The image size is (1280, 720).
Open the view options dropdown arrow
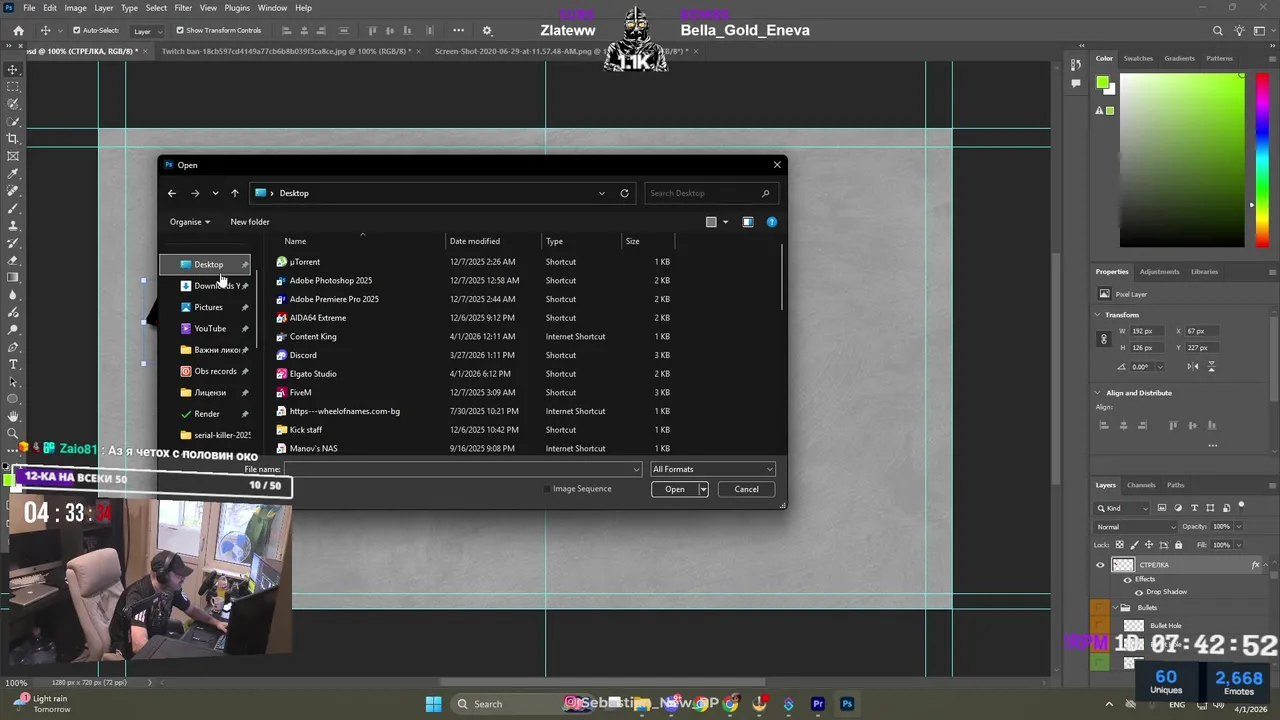(x=725, y=222)
